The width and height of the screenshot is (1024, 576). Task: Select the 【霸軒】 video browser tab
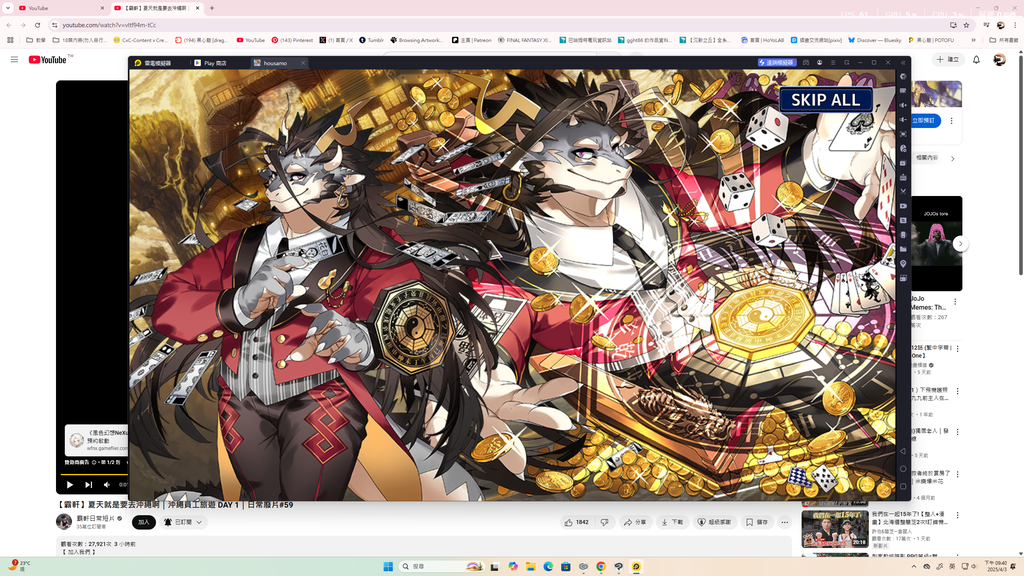point(157,8)
